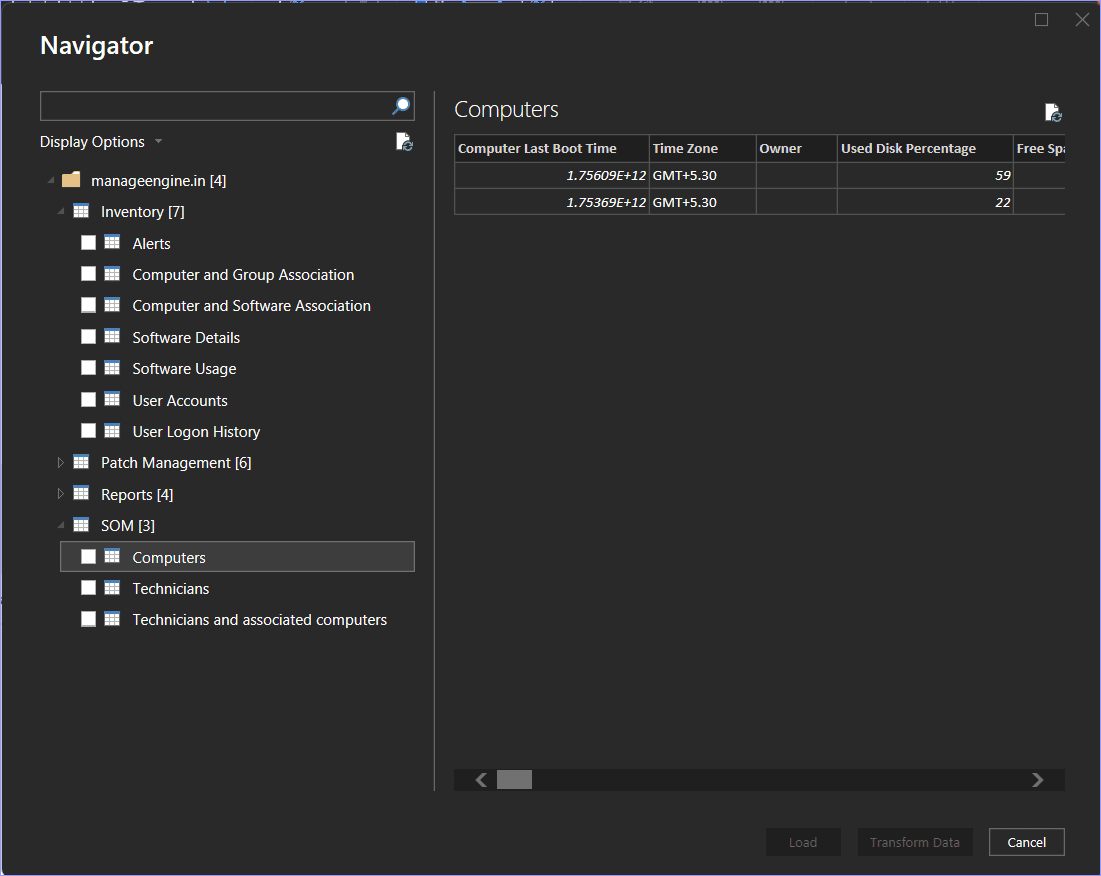Click the table icon beside Technicians
The width and height of the screenshot is (1101, 876).
tap(112, 587)
